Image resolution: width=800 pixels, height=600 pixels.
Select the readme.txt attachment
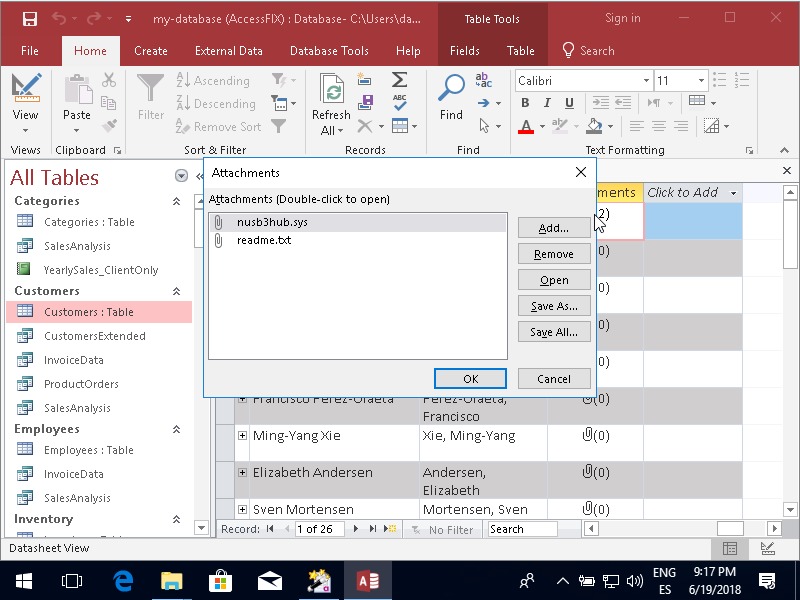click(x=264, y=240)
